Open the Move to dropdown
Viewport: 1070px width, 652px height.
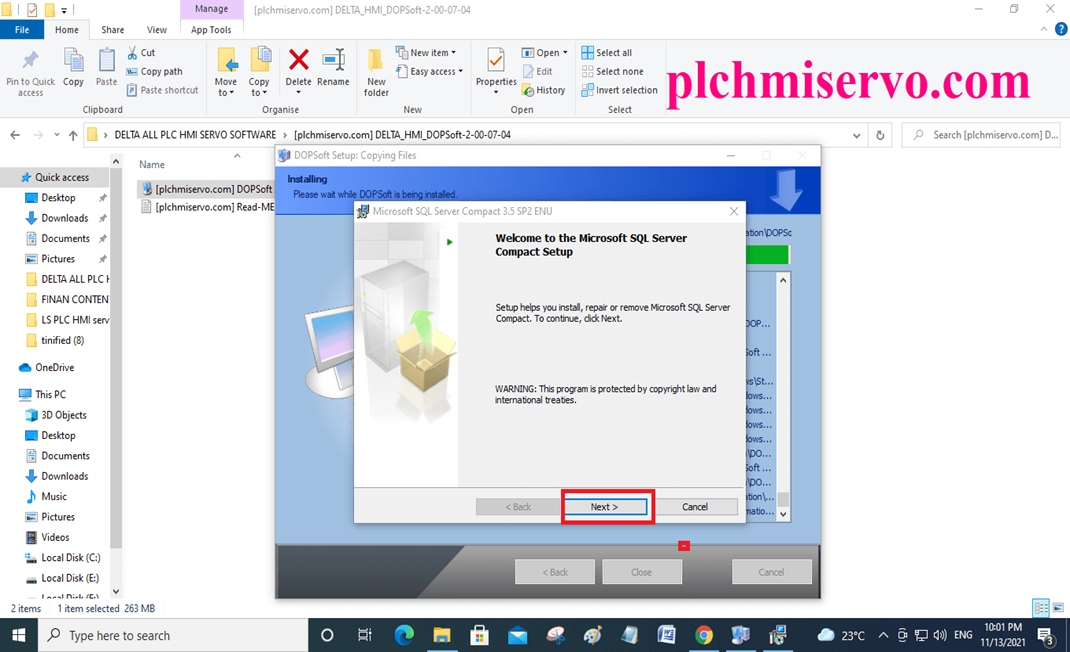tap(226, 72)
